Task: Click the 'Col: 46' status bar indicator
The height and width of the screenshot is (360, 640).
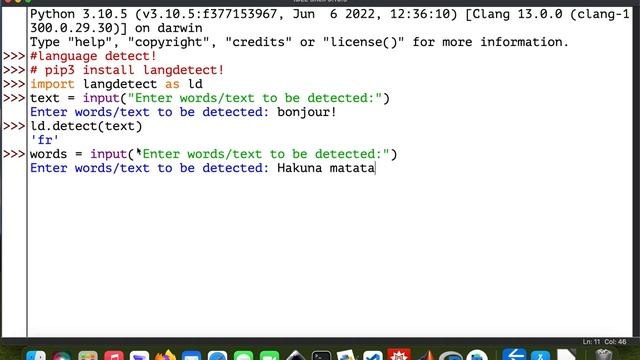Action: [616, 342]
